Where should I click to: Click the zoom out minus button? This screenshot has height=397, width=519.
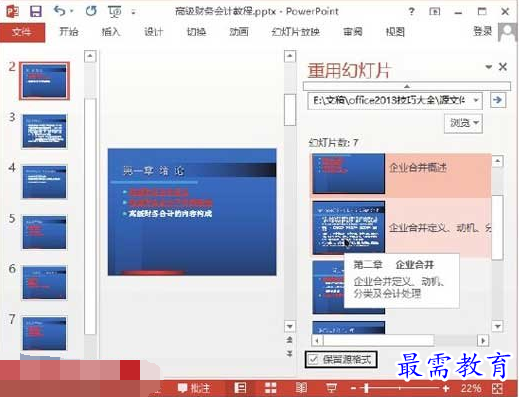coord(354,388)
